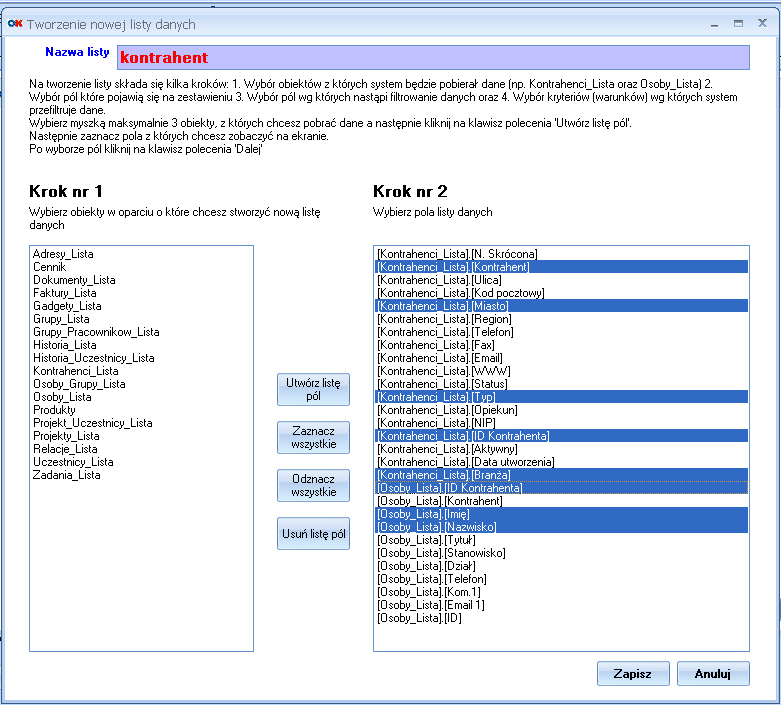
Task: Select Historia_Uczestnicy_Lista object
Action: (x=141, y=358)
